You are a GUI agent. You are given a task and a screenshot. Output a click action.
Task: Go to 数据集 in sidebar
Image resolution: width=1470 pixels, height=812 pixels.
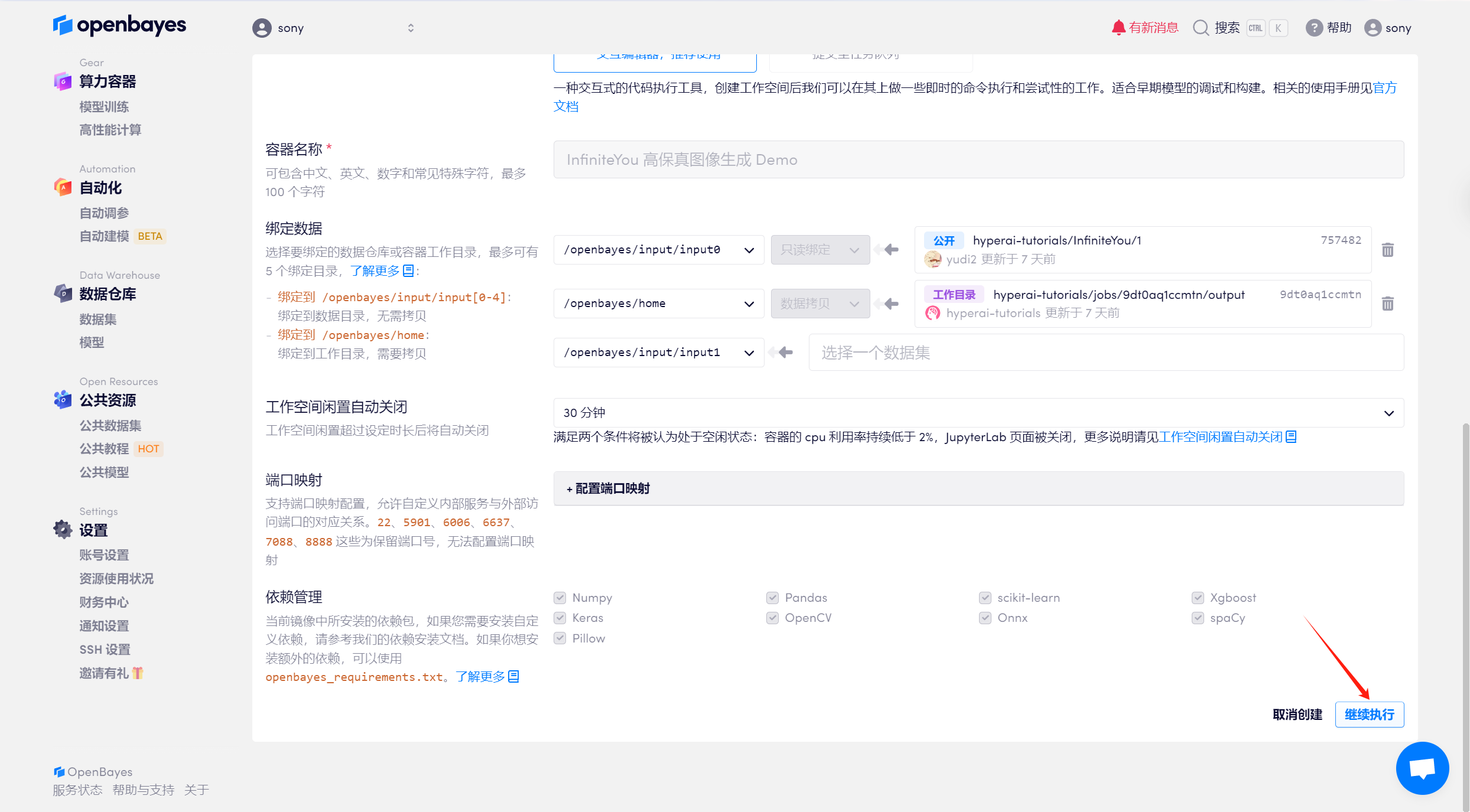tap(98, 319)
